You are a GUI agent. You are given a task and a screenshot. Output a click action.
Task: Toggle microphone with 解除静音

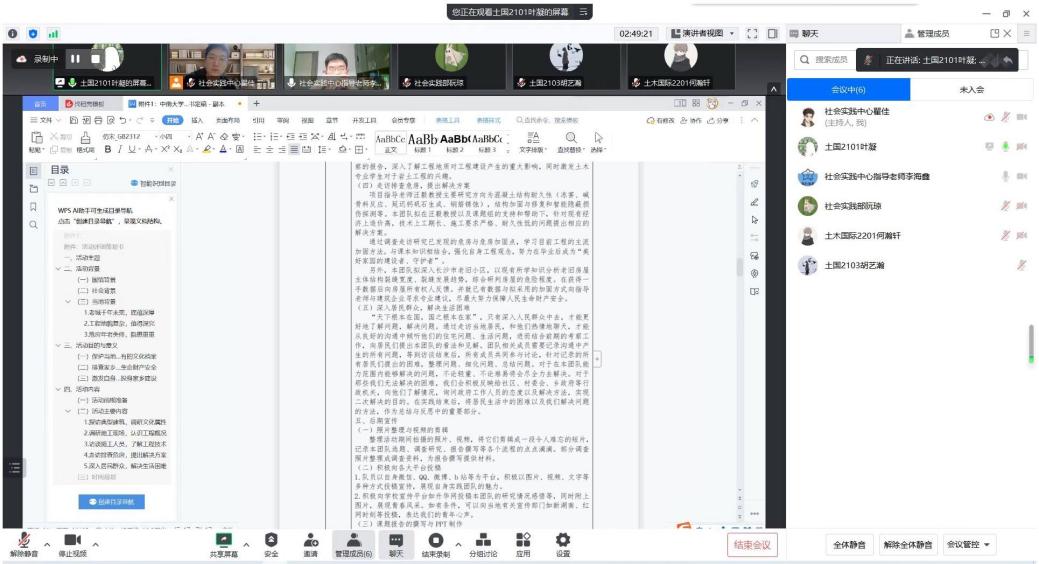click(x=23, y=543)
